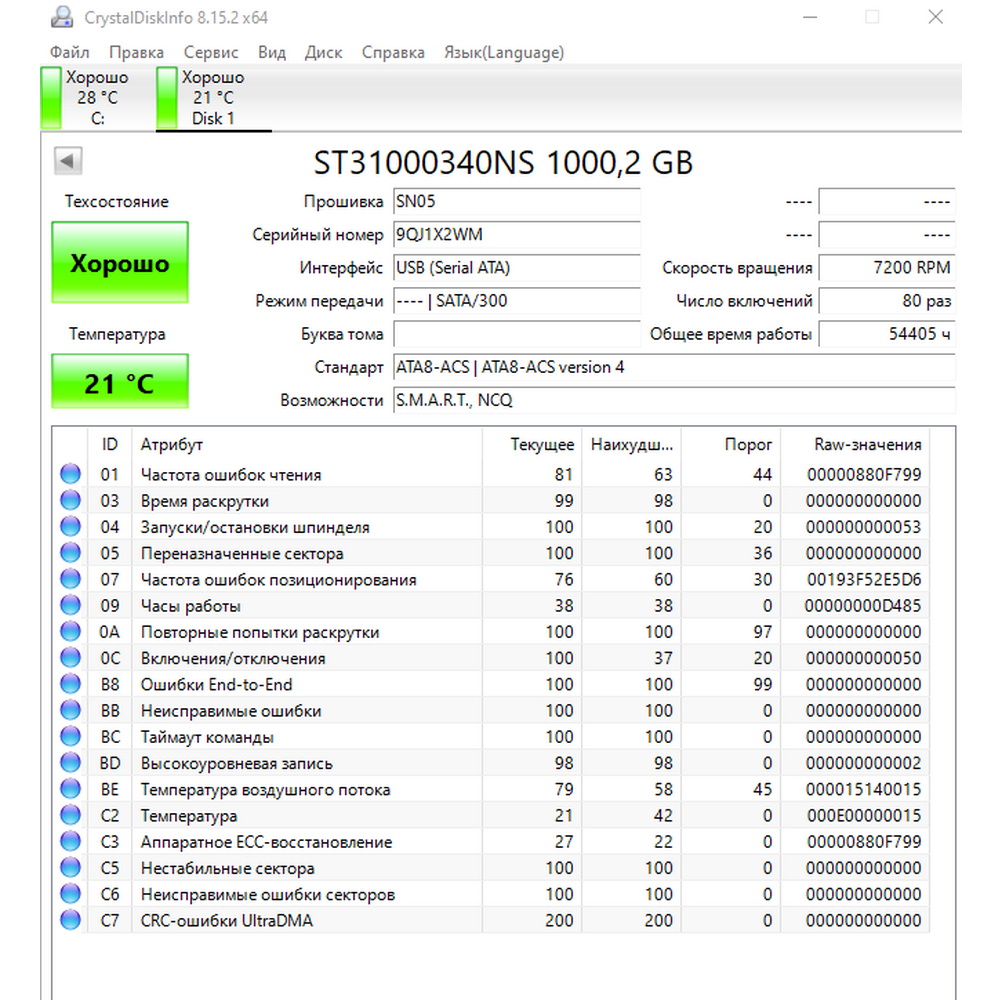
Task: Click status orb for attribute 0C power cycles
Action: click(70, 658)
